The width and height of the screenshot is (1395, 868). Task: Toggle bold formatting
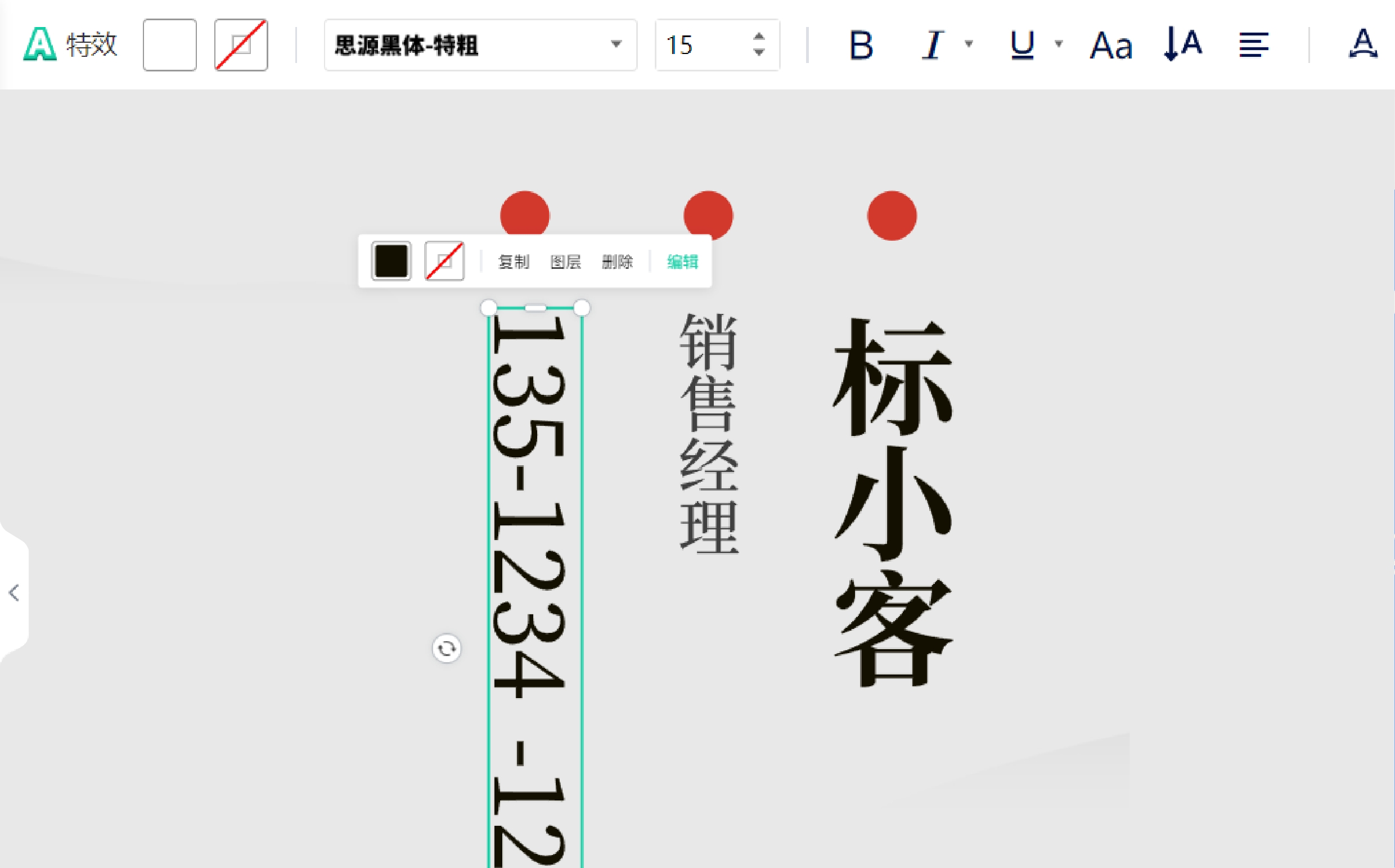pyautogui.click(x=861, y=45)
